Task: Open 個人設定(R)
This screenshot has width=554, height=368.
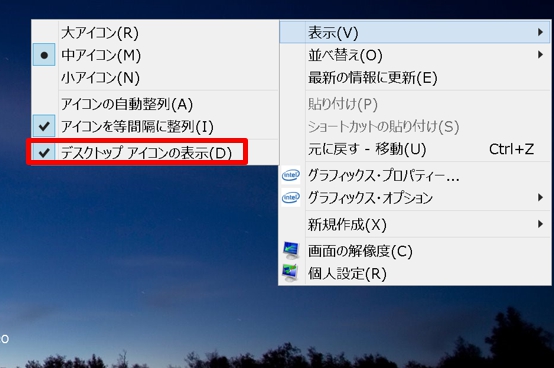Action: click(415, 273)
